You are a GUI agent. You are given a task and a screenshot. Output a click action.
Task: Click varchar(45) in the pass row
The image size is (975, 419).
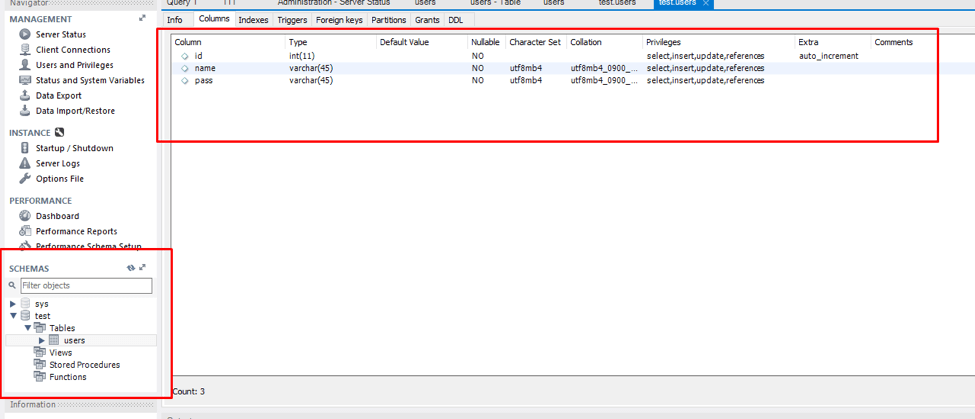(311, 81)
